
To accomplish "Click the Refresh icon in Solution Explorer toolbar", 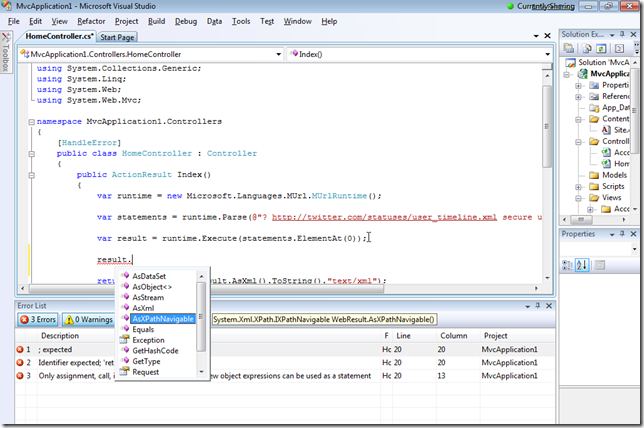I will pyautogui.click(x=601, y=48).
